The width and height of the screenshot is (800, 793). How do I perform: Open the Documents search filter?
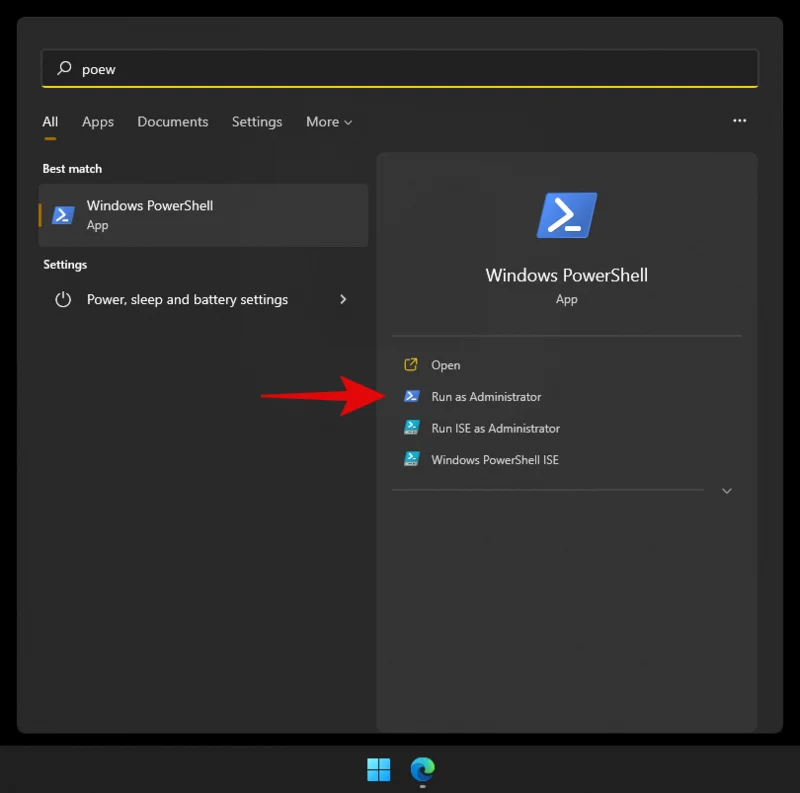(x=172, y=121)
